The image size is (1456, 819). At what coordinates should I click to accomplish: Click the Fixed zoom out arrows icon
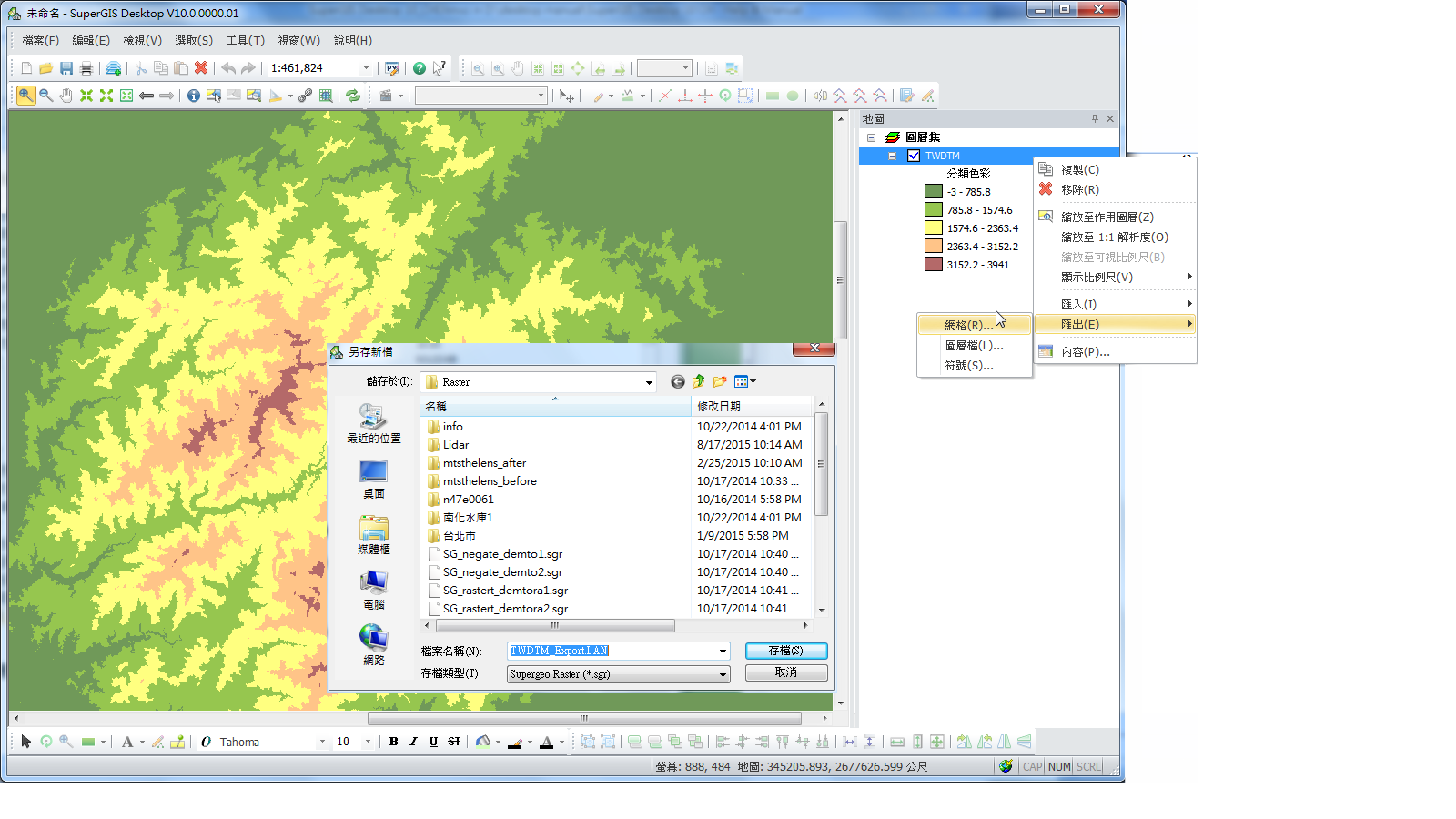click(106, 96)
